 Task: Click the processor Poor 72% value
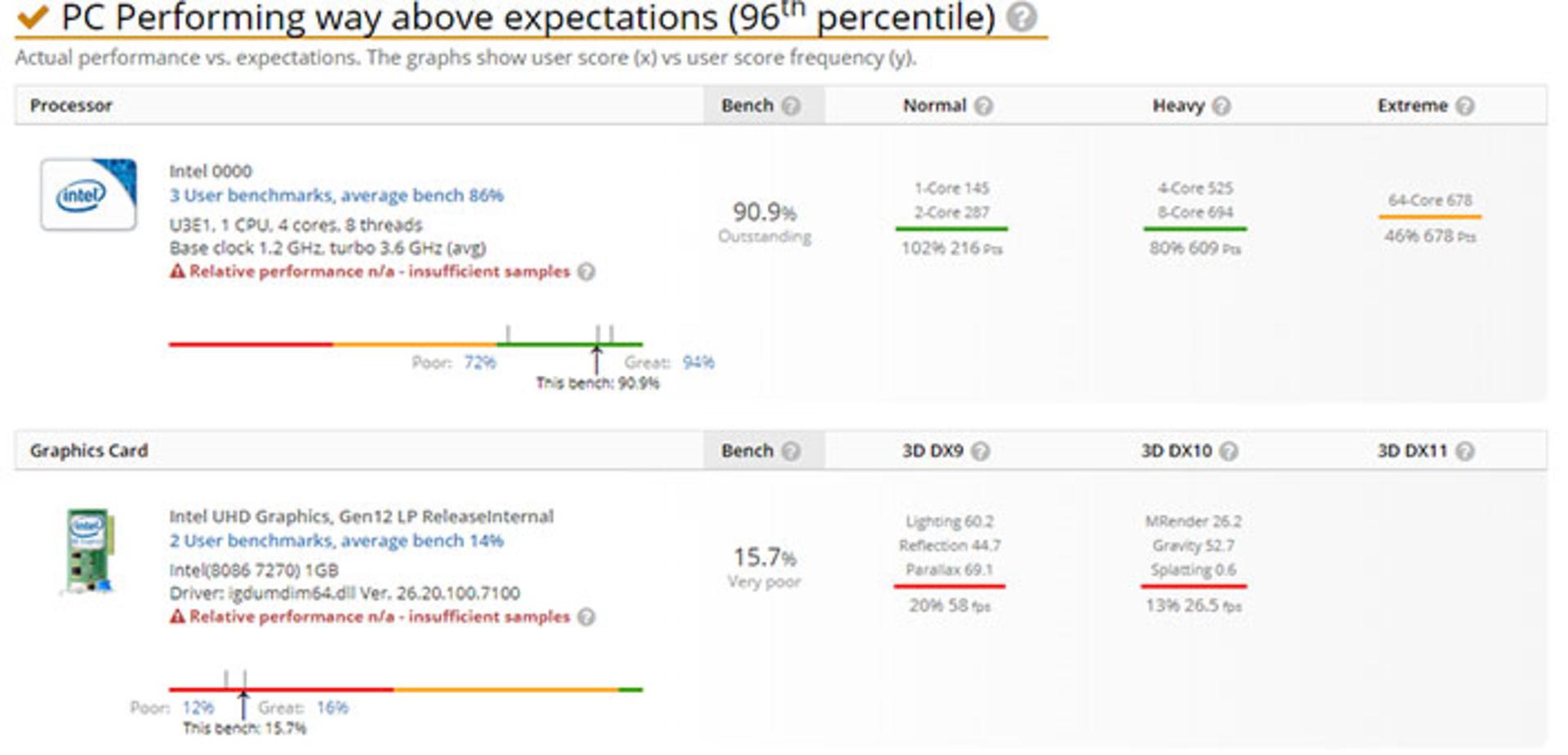[480, 363]
